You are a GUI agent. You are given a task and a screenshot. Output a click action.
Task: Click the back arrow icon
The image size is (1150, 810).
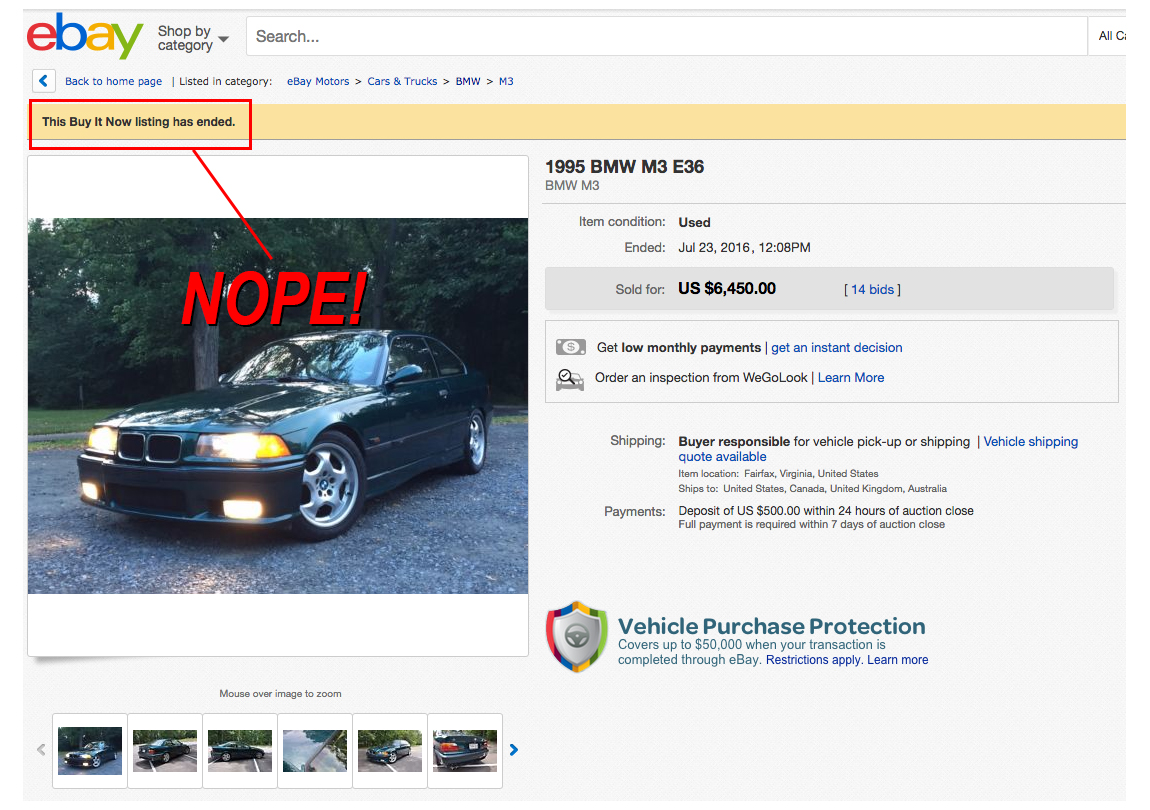(x=43, y=81)
